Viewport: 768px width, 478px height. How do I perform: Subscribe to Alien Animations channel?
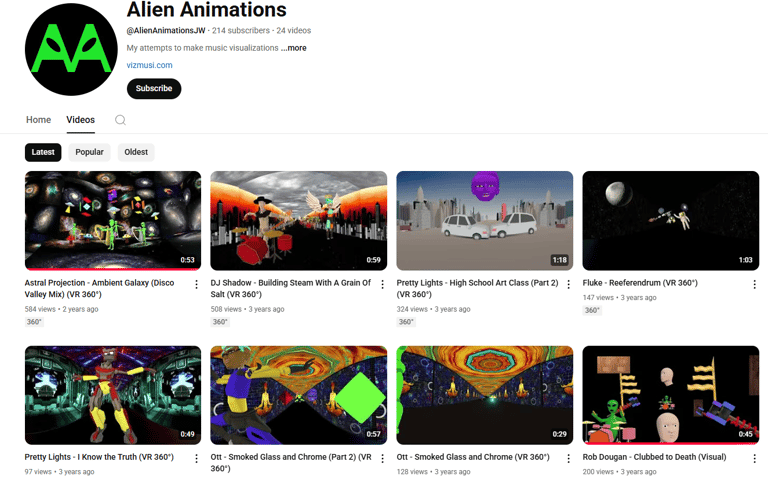(154, 89)
